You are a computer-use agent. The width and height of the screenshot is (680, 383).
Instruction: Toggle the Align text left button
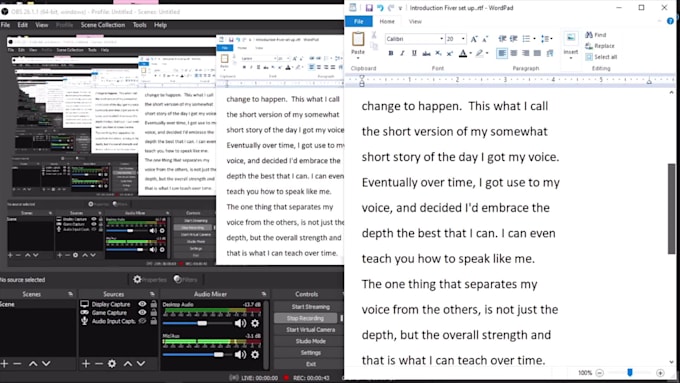tap(502, 53)
